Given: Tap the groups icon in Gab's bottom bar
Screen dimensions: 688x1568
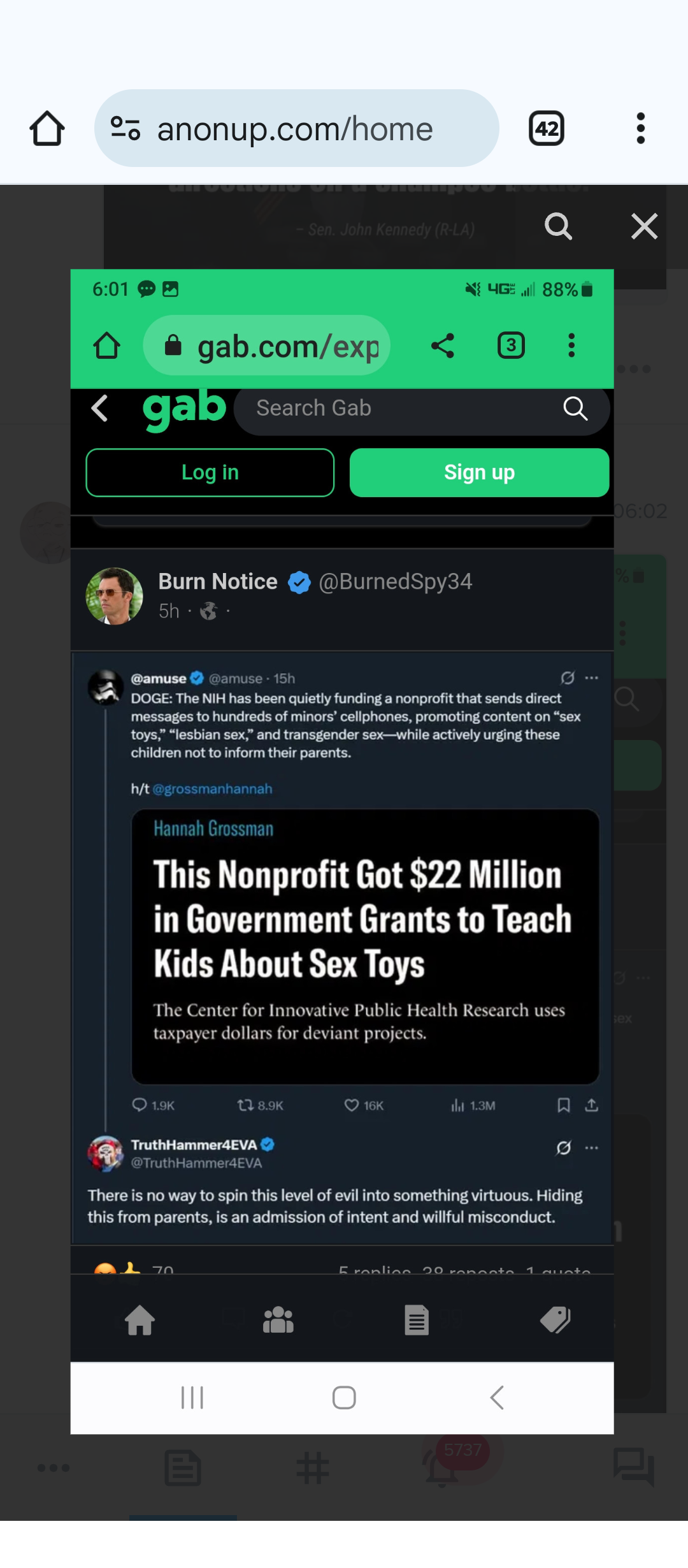Looking at the screenshot, I should (x=278, y=1320).
